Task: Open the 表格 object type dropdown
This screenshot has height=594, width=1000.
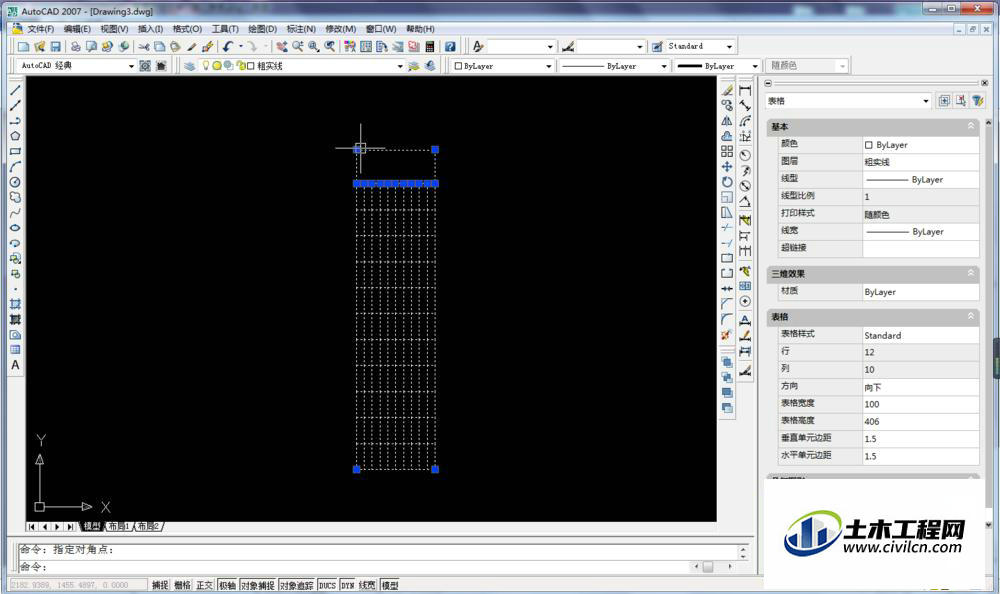Action: coord(925,101)
